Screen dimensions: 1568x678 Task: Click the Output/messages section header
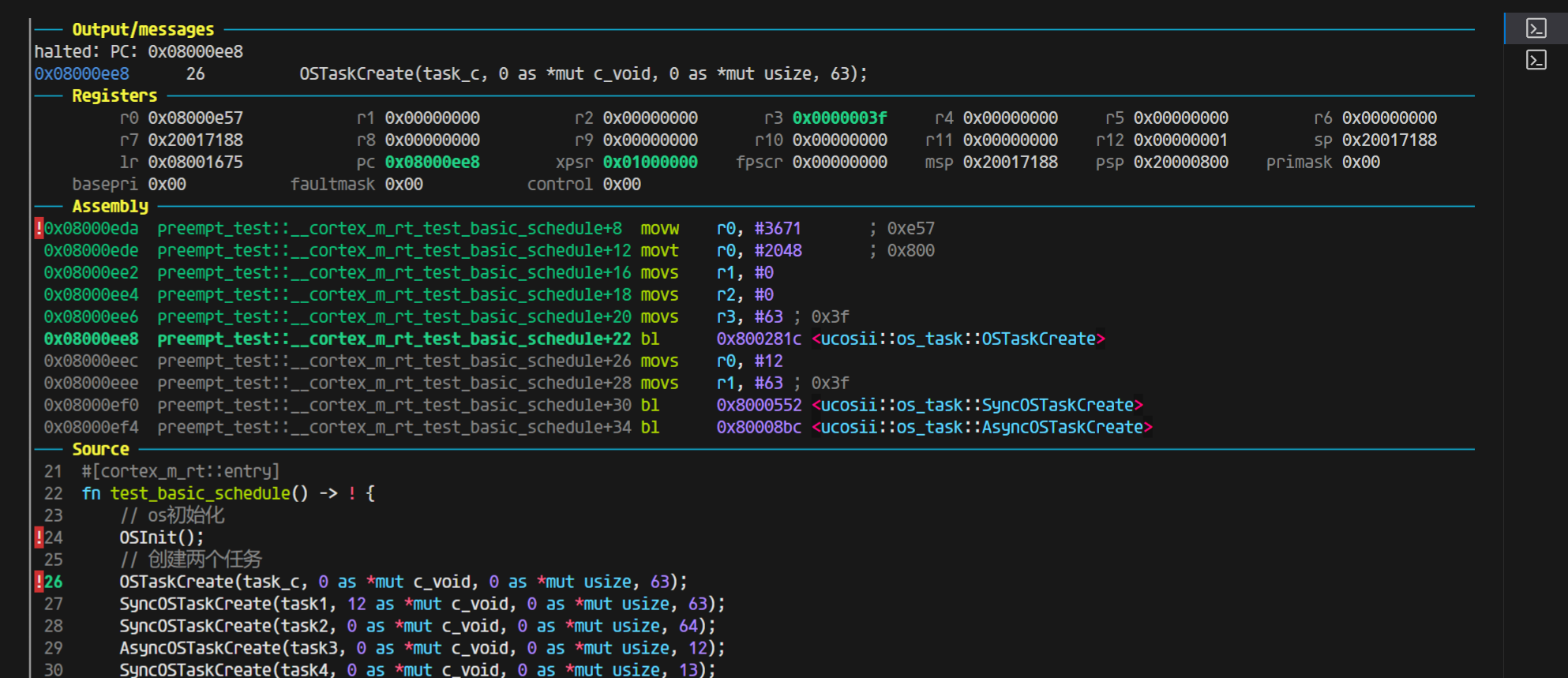click(x=143, y=29)
